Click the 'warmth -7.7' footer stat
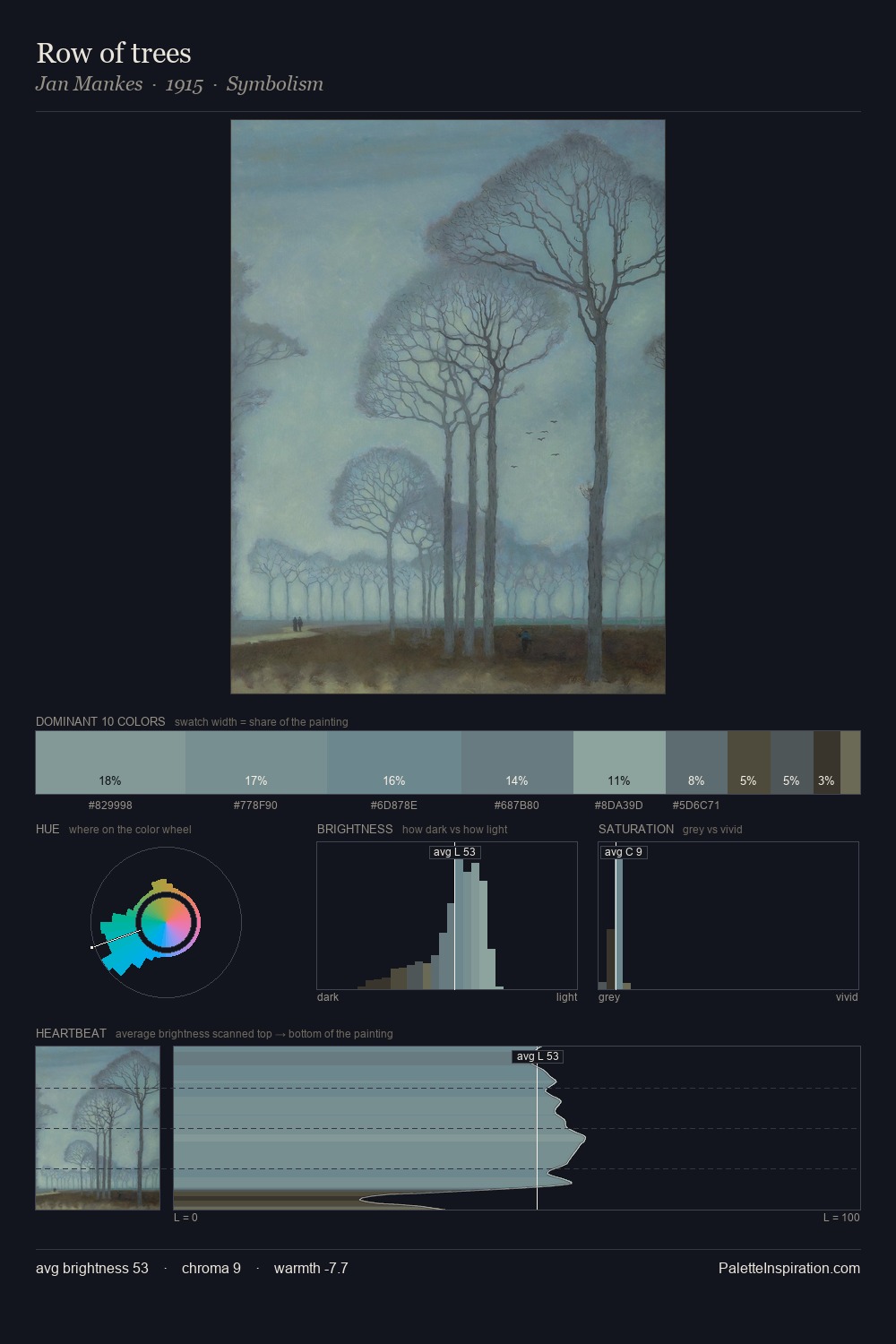This screenshot has width=896, height=1344. tap(311, 1269)
